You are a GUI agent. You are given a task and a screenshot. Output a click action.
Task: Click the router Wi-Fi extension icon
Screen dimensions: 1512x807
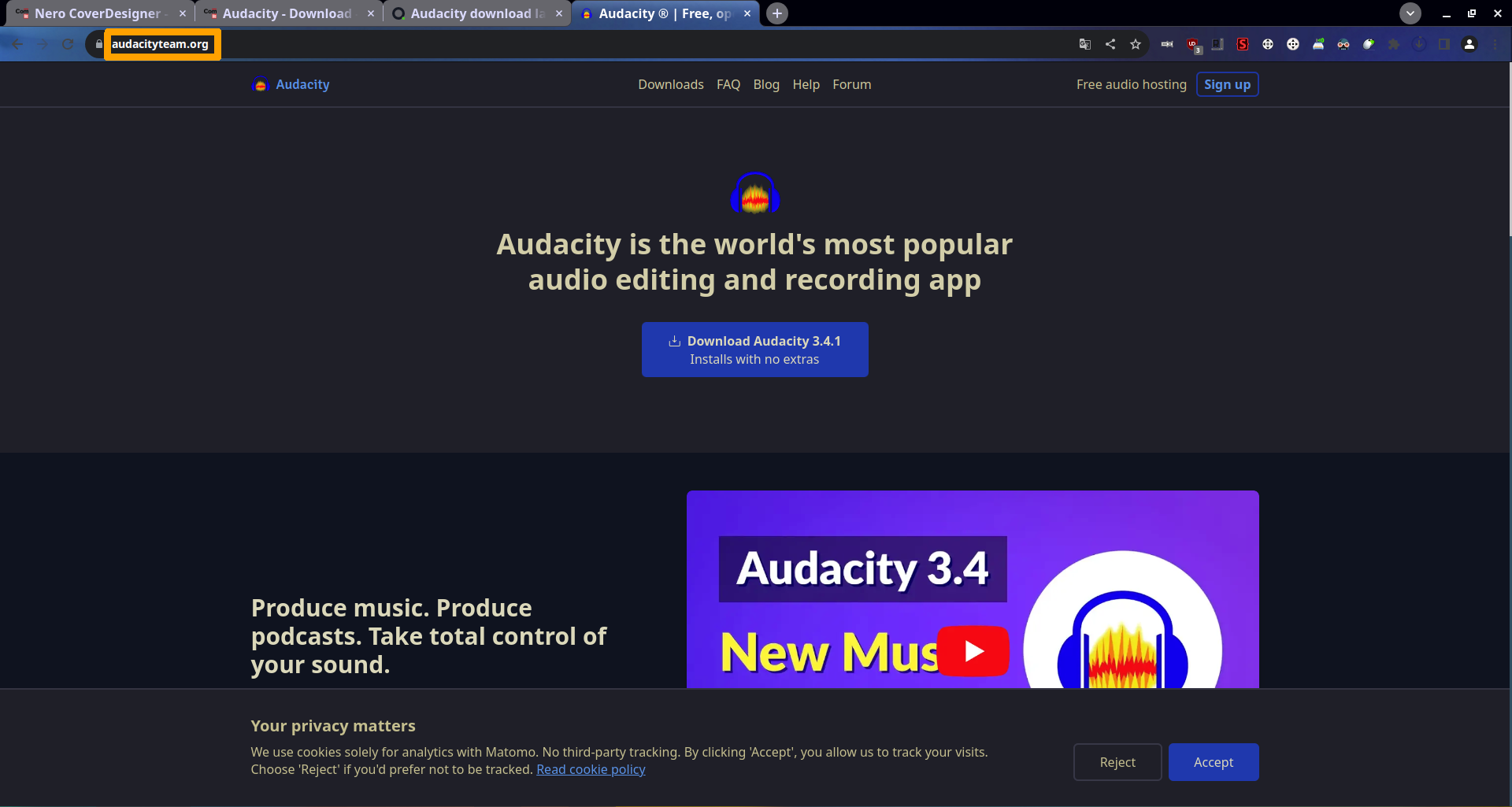pos(1318,44)
